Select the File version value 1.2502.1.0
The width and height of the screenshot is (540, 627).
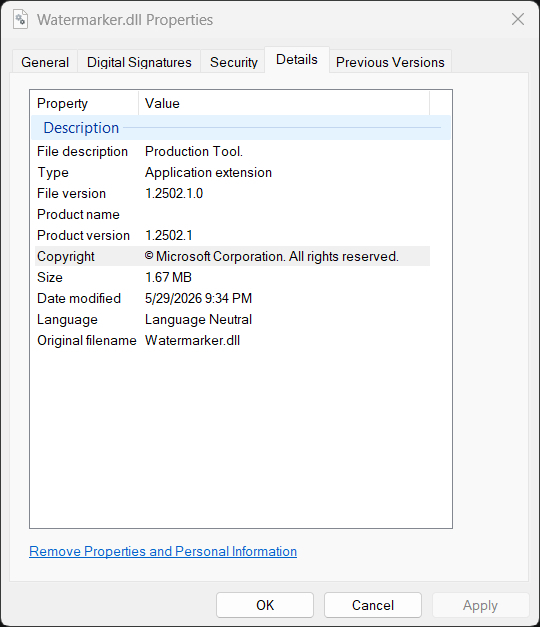(x=174, y=194)
